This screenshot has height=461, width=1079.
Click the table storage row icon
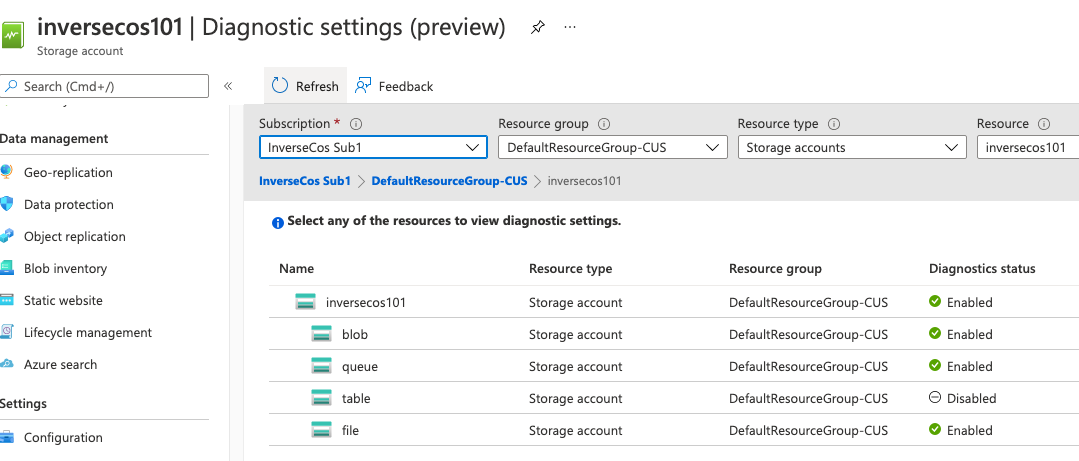pos(321,398)
